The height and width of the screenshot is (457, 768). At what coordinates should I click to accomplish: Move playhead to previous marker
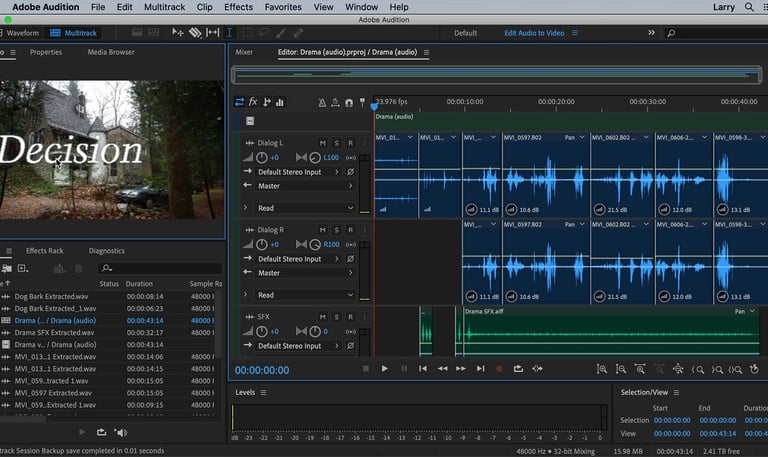[x=423, y=368]
